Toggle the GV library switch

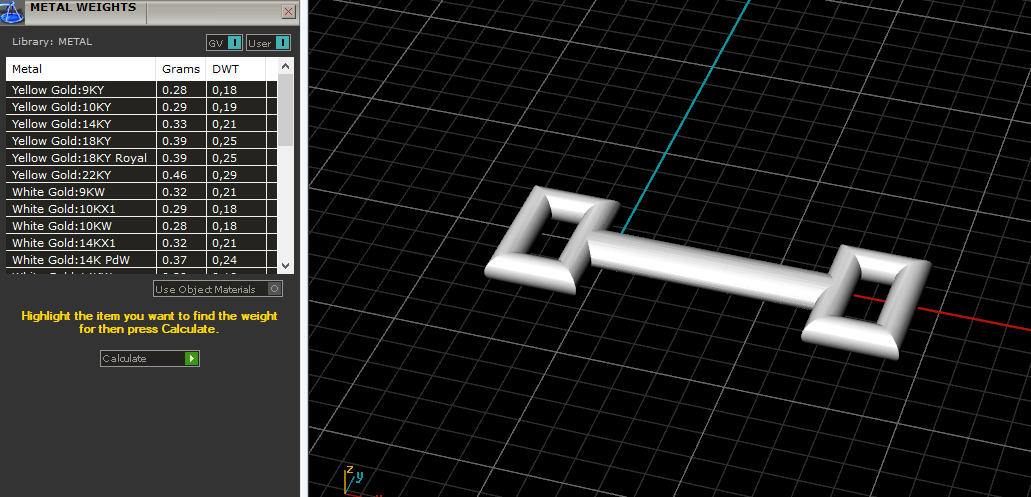coord(225,43)
